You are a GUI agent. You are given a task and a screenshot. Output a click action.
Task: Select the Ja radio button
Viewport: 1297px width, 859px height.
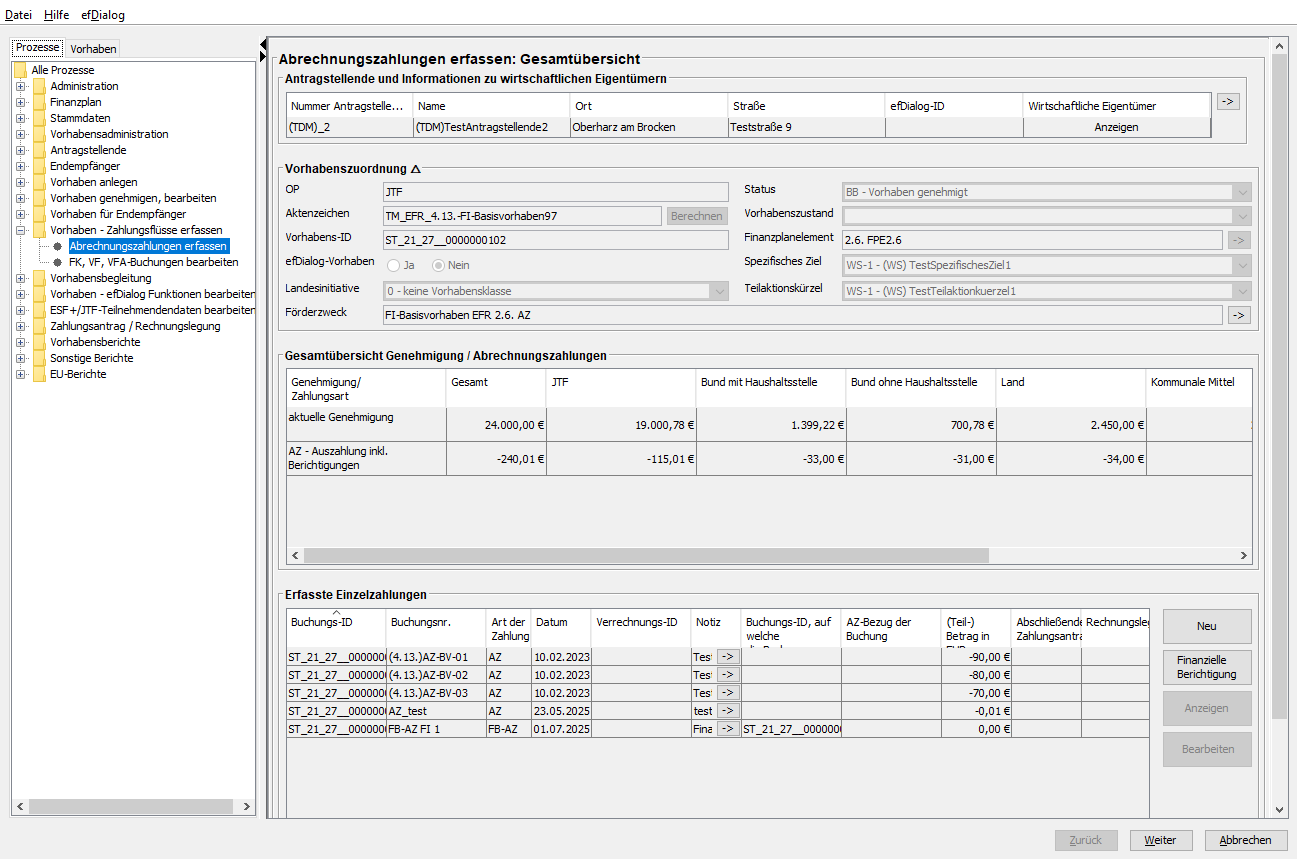[394, 265]
